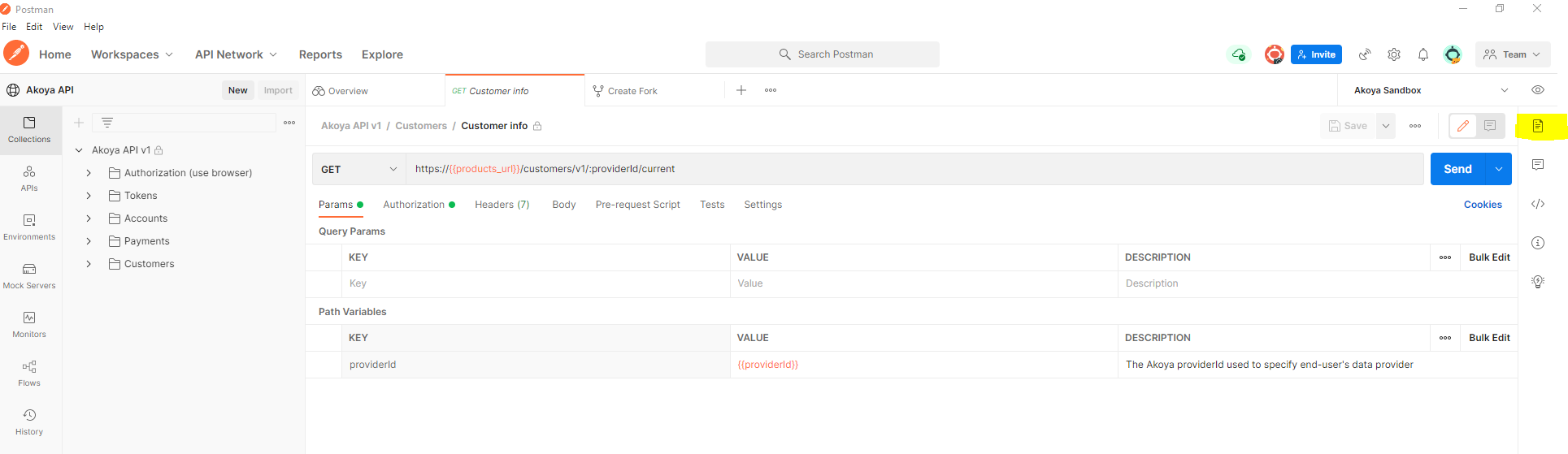The height and width of the screenshot is (454, 1568).
Task: Open the Send button dropdown arrow
Action: [1499, 169]
